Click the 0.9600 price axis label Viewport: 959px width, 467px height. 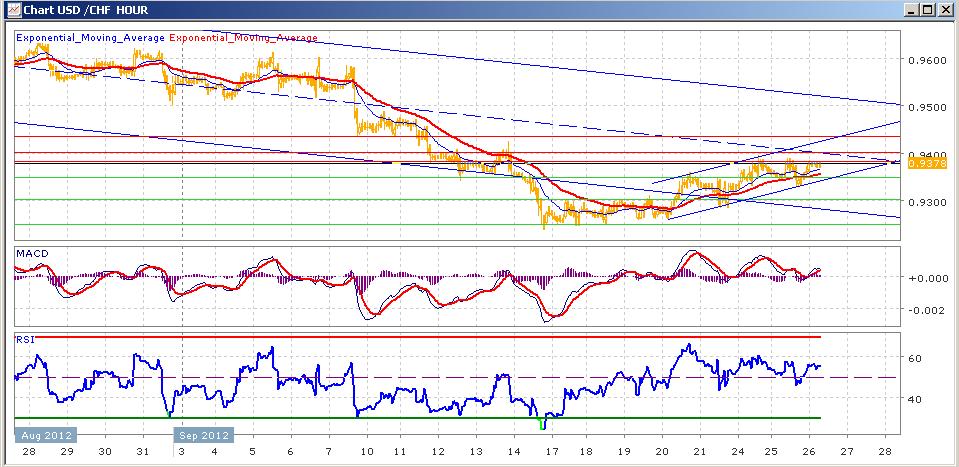pos(928,61)
